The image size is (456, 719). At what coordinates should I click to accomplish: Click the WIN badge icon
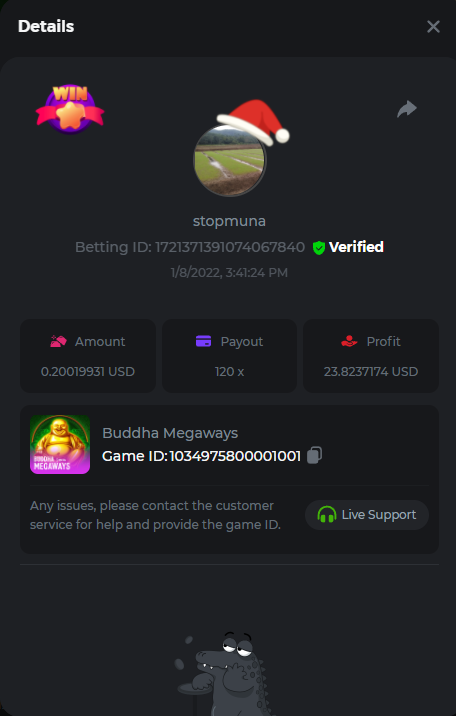click(70, 109)
